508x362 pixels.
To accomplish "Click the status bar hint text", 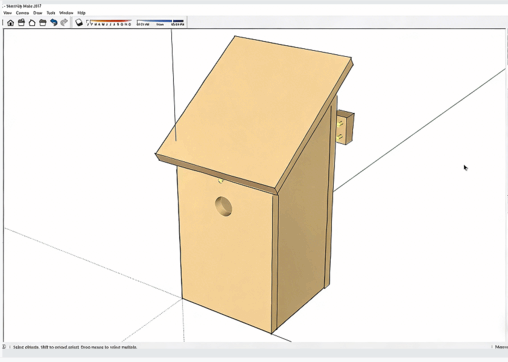I will (75, 347).
